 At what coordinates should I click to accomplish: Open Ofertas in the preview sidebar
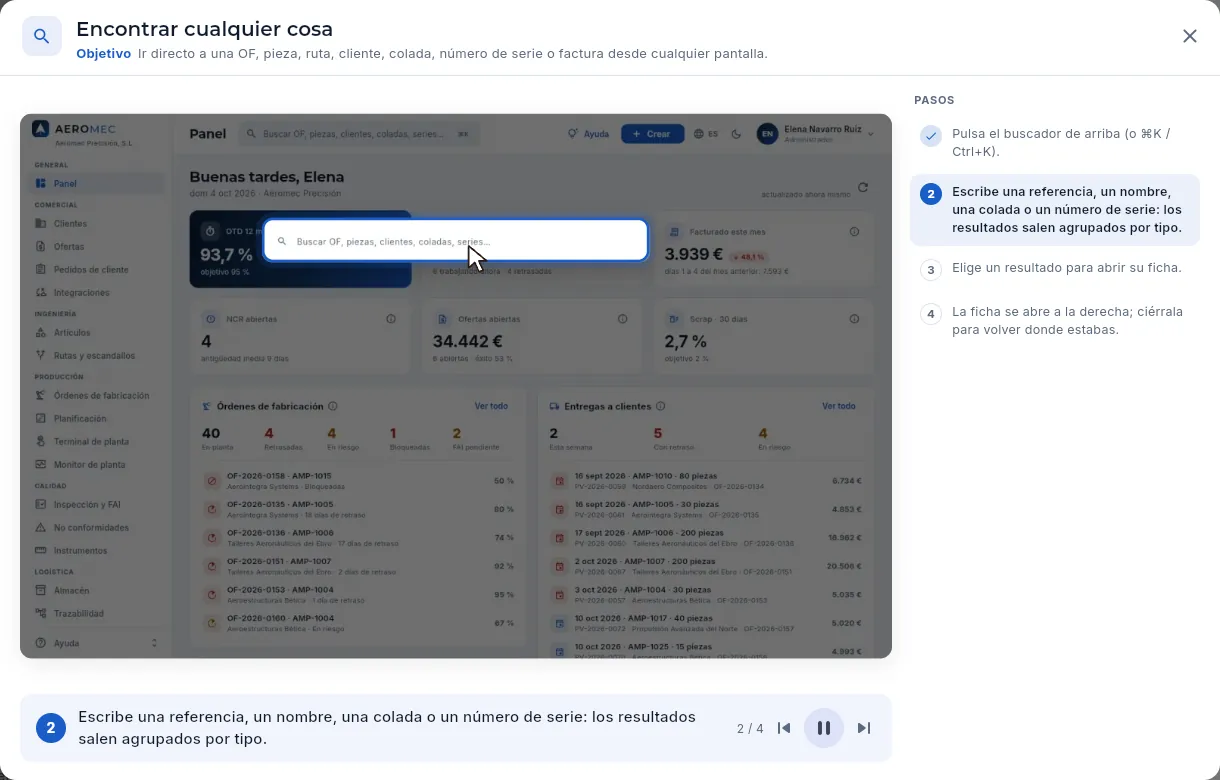point(97,247)
